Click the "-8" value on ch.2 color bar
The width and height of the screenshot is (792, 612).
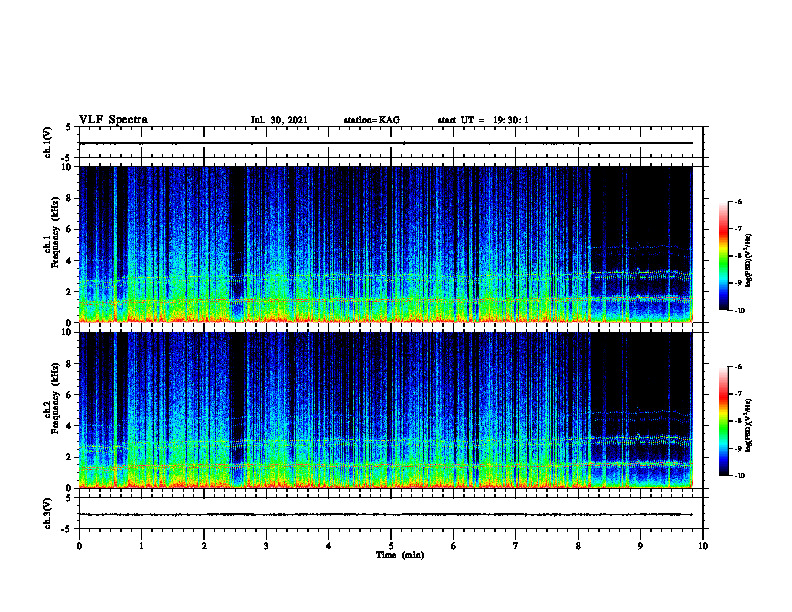(738, 421)
